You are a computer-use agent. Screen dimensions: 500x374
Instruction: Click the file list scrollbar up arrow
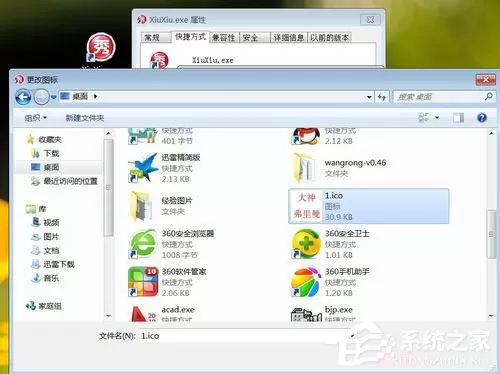point(491,134)
